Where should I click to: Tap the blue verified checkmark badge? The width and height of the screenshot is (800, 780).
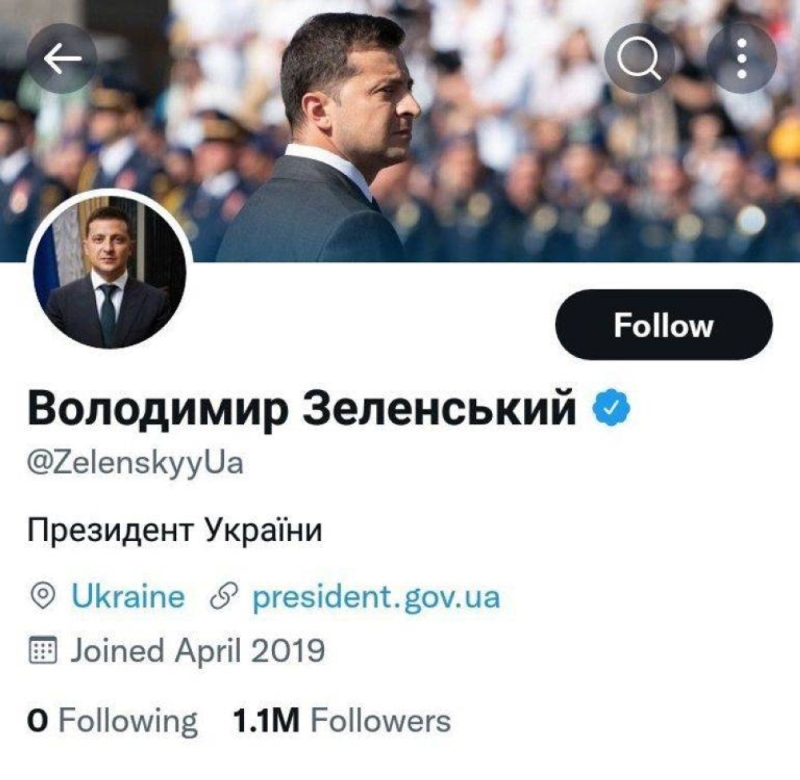click(x=612, y=409)
